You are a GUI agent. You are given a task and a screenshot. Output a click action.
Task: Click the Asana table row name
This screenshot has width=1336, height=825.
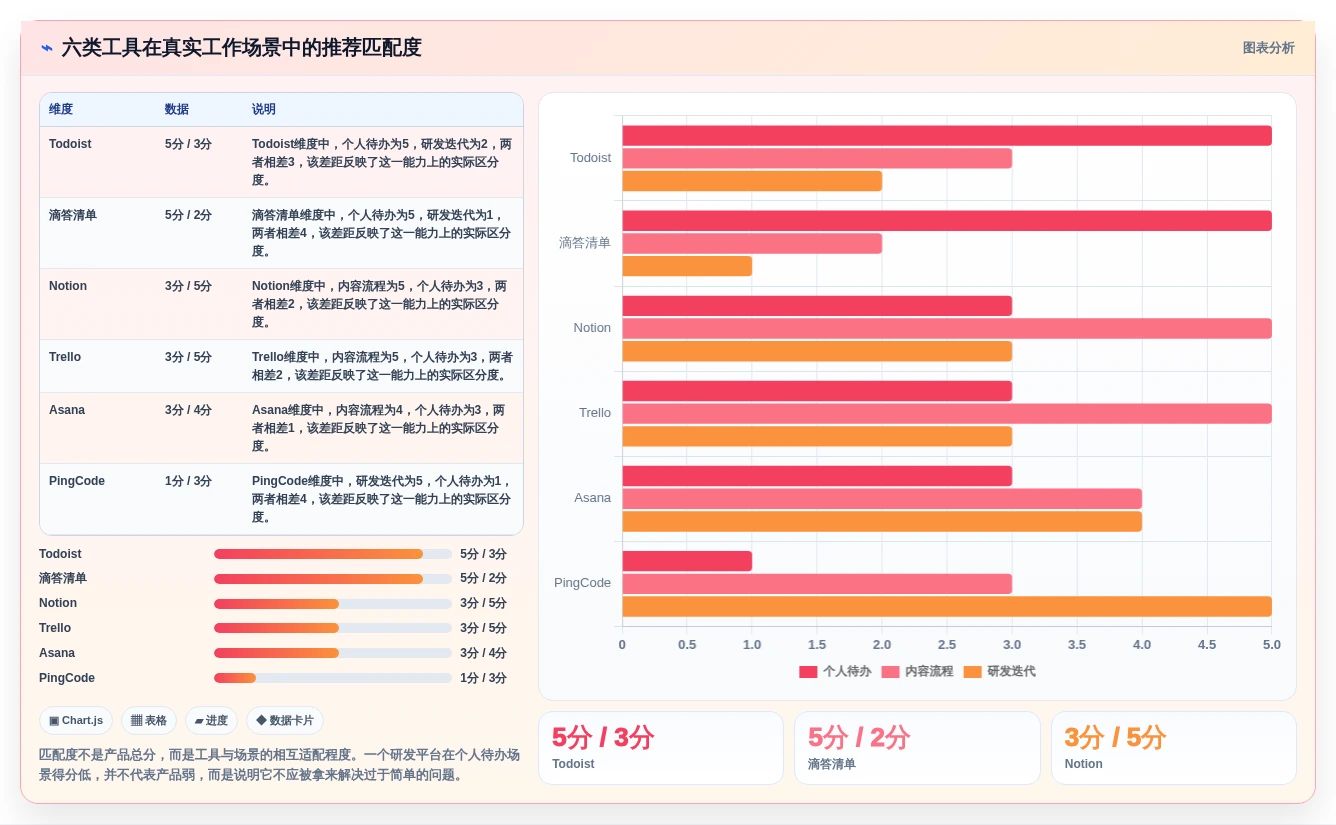pos(67,410)
